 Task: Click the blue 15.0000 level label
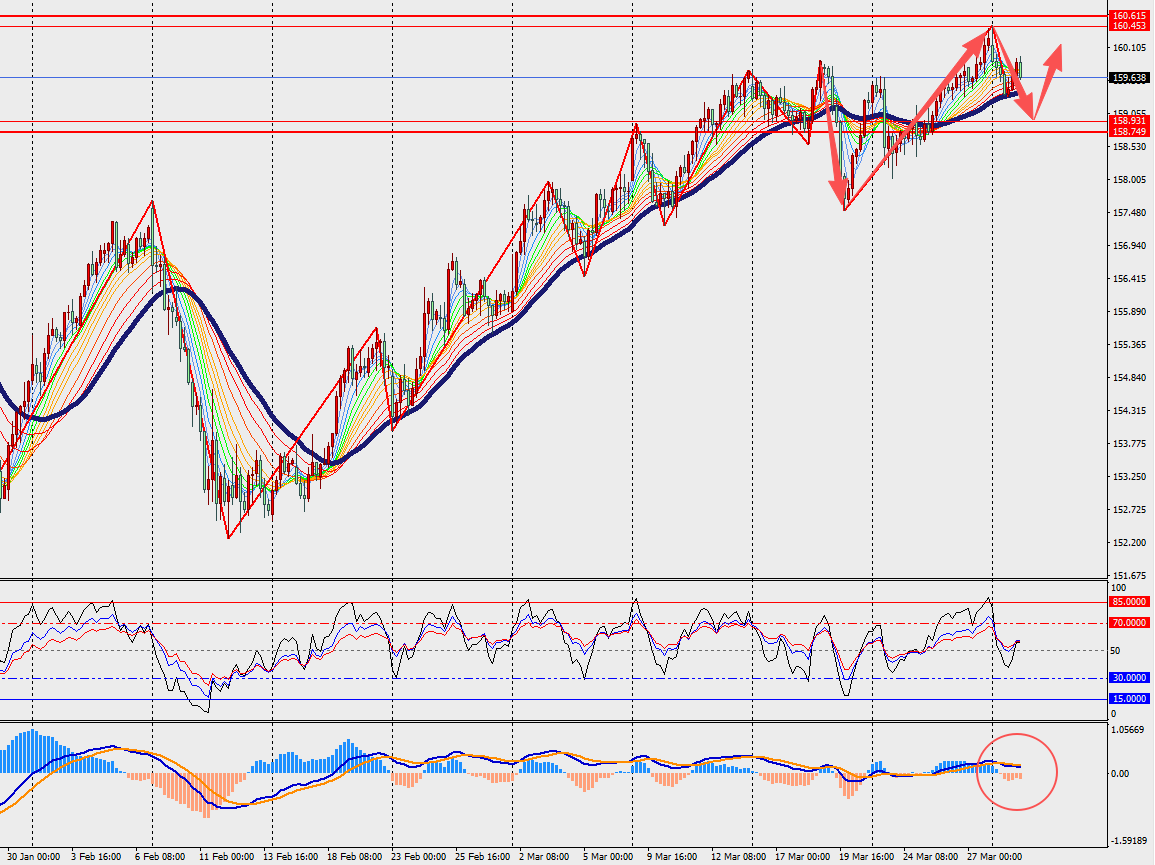coord(1129,698)
